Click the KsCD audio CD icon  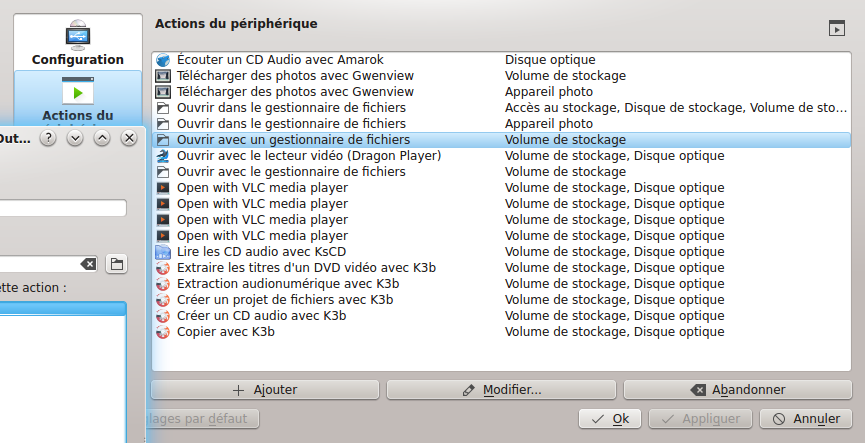tap(164, 252)
